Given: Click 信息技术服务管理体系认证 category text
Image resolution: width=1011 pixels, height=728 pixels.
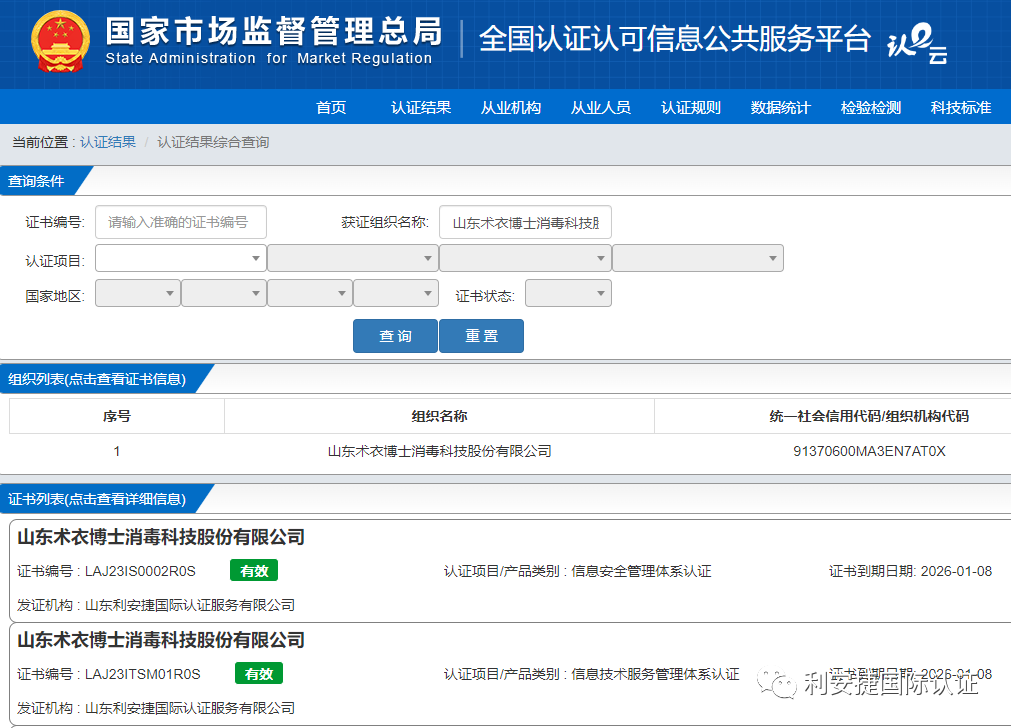Looking at the screenshot, I should point(655,674).
